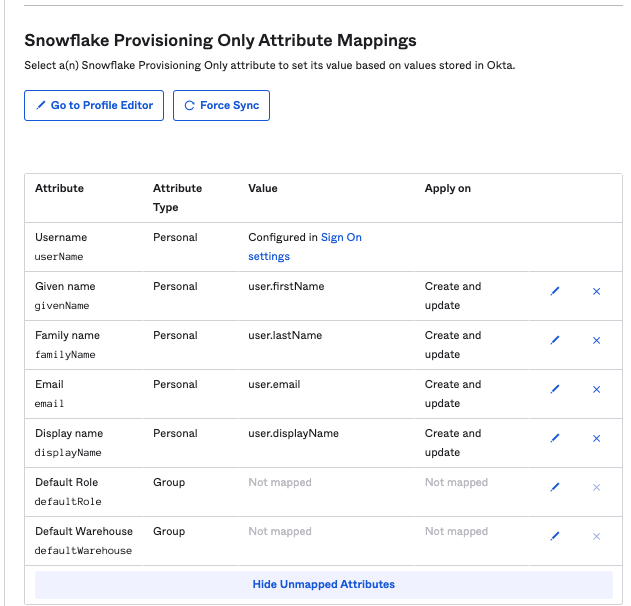Image resolution: width=631 pixels, height=606 pixels.
Task: Edit the Given name attribute mapping
Action: click(555, 291)
